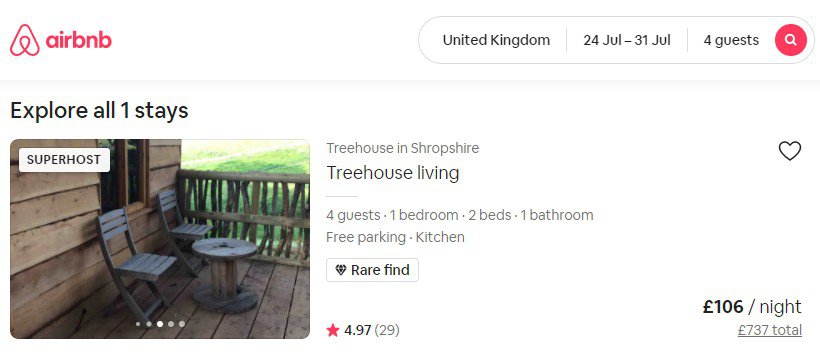Image resolution: width=820 pixels, height=360 pixels.
Task: Click the Airbnb logo icon
Action: tap(25, 40)
